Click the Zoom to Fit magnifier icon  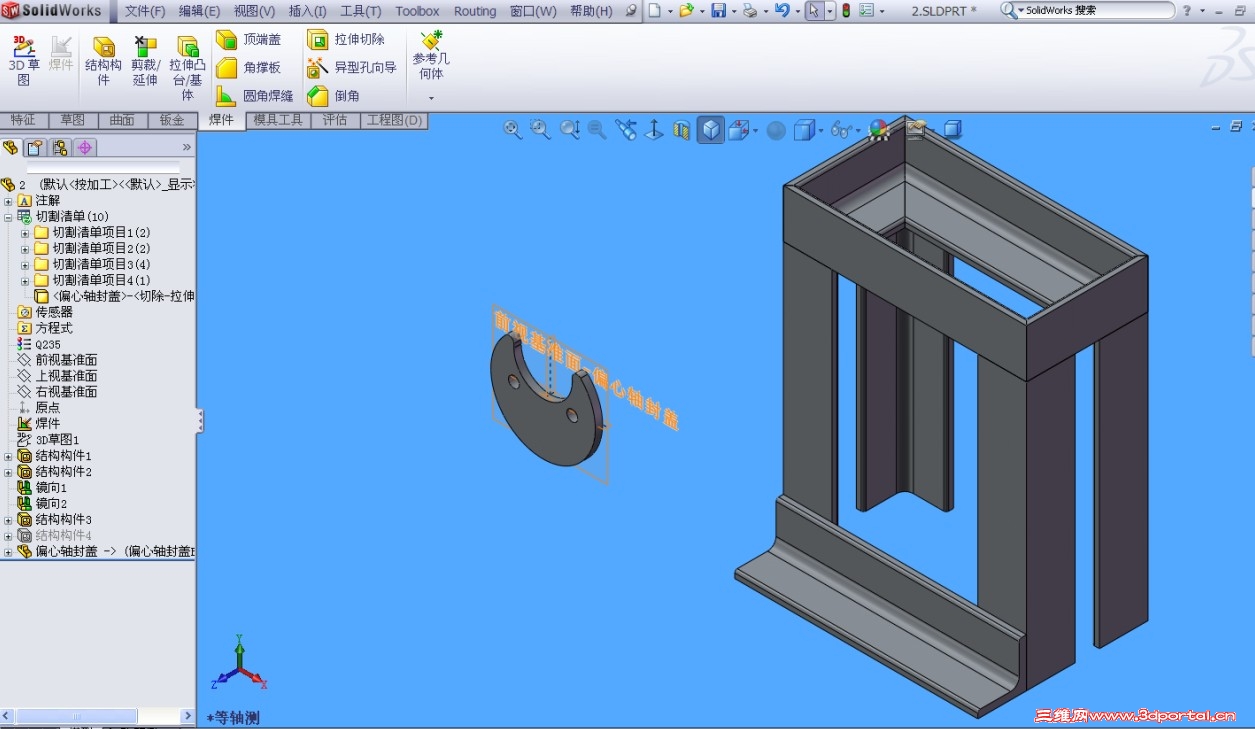[512, 130]
